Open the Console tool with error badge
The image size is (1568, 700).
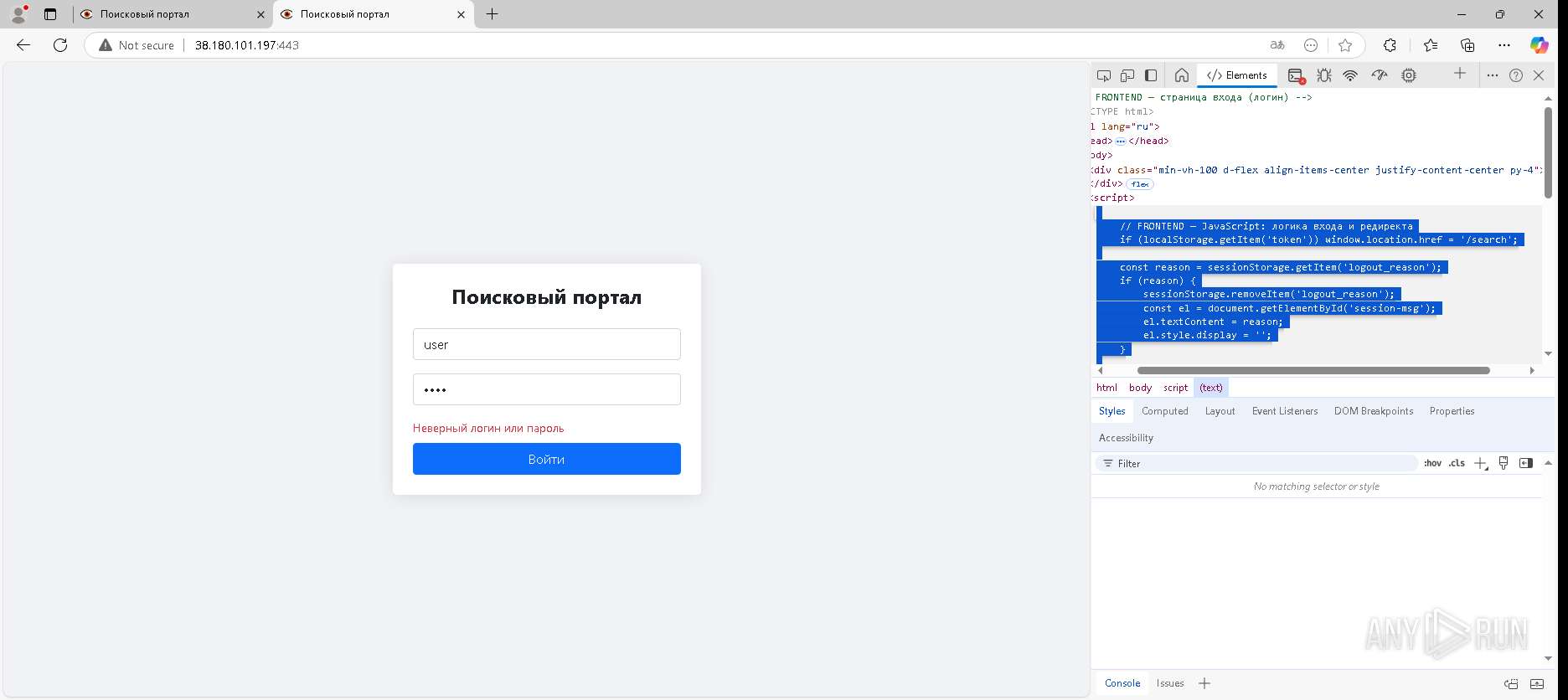click(1296, 75)
